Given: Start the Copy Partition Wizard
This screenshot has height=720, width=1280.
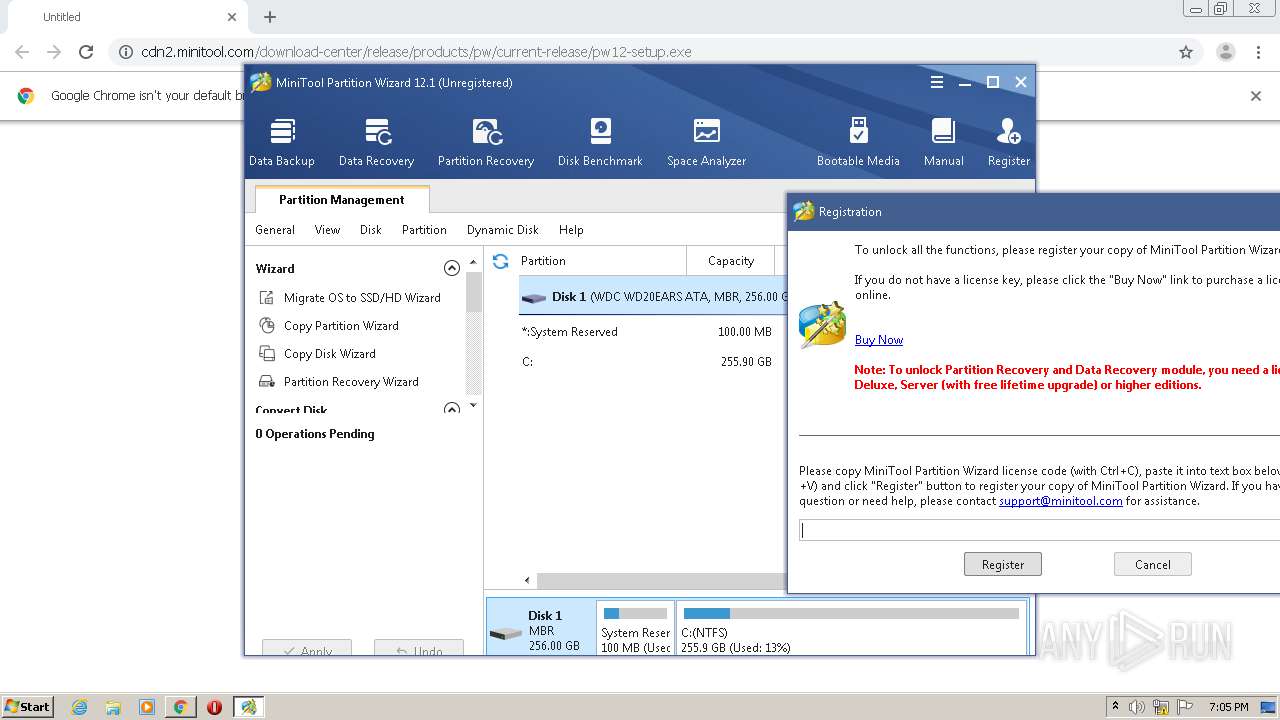Looking at the screenshot, I should click(329, 326).
